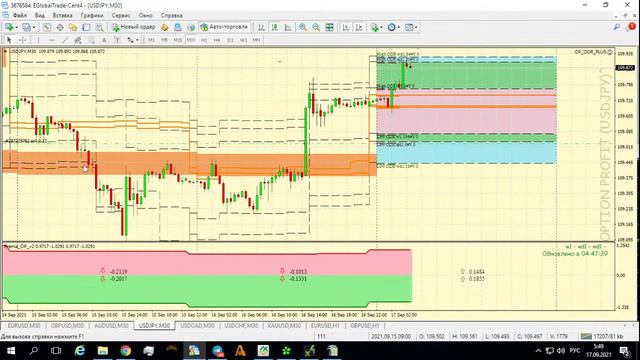640x360 pixels.
Task: Select the text A tool
Action: [x=104, y=40]
